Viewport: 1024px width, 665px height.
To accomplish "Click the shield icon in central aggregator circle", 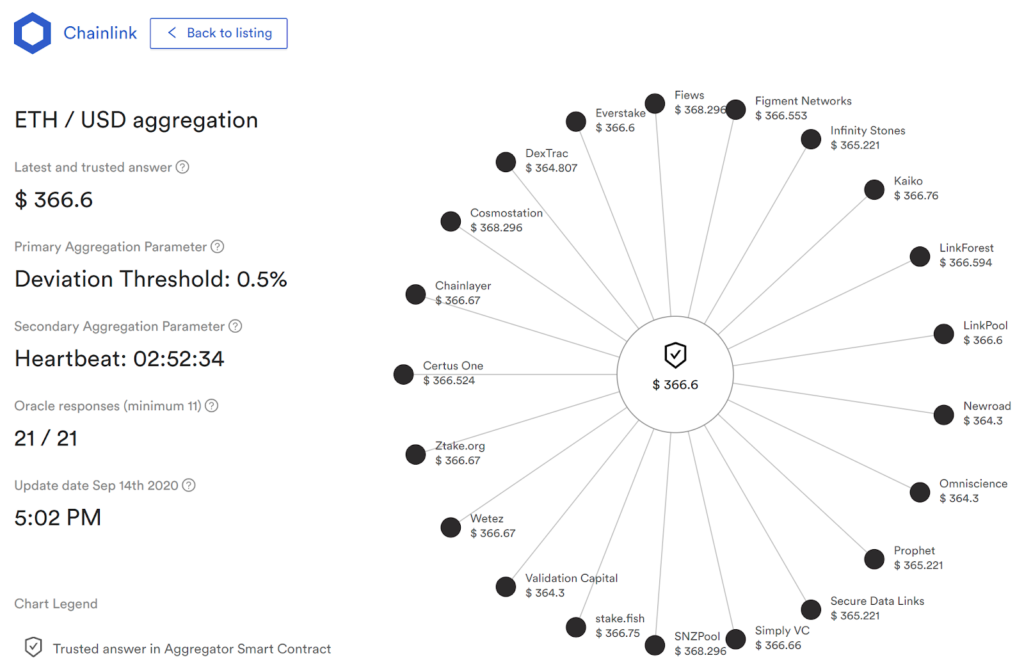I will click(x=675, y=355).
